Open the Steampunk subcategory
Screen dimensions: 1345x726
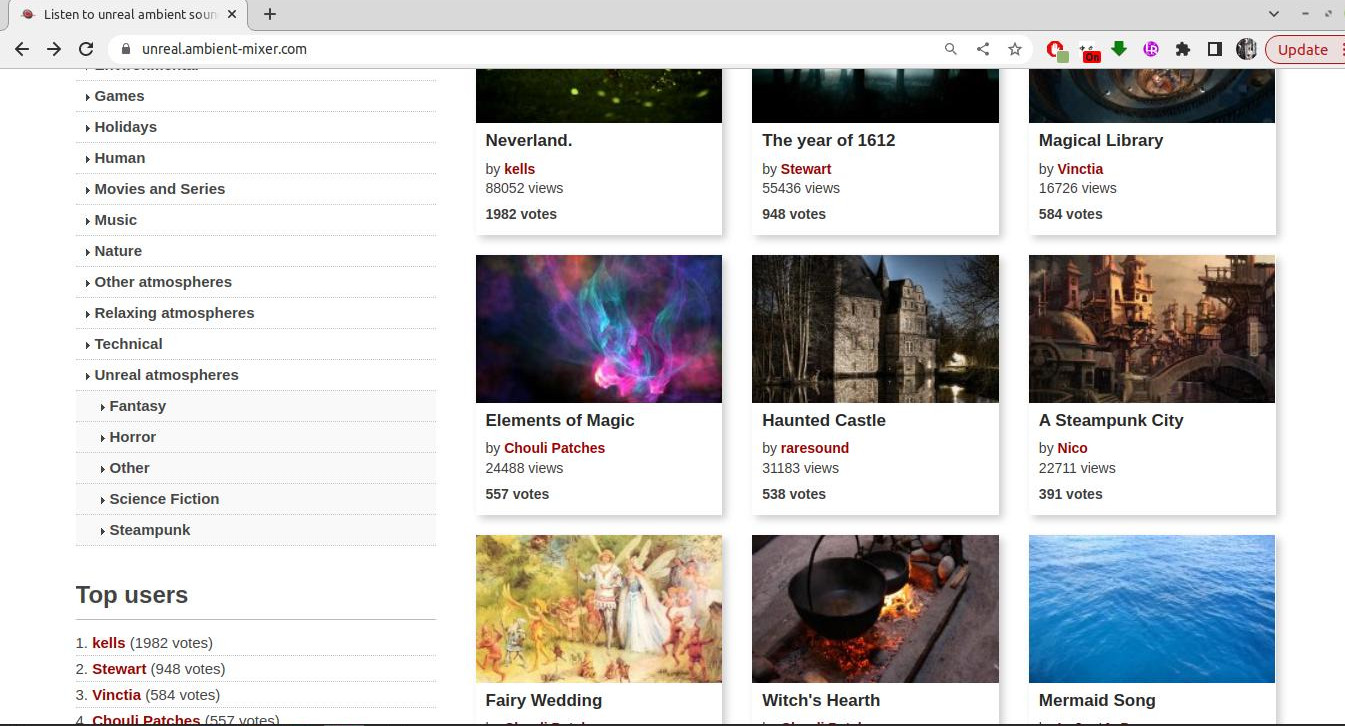(149, 530)
